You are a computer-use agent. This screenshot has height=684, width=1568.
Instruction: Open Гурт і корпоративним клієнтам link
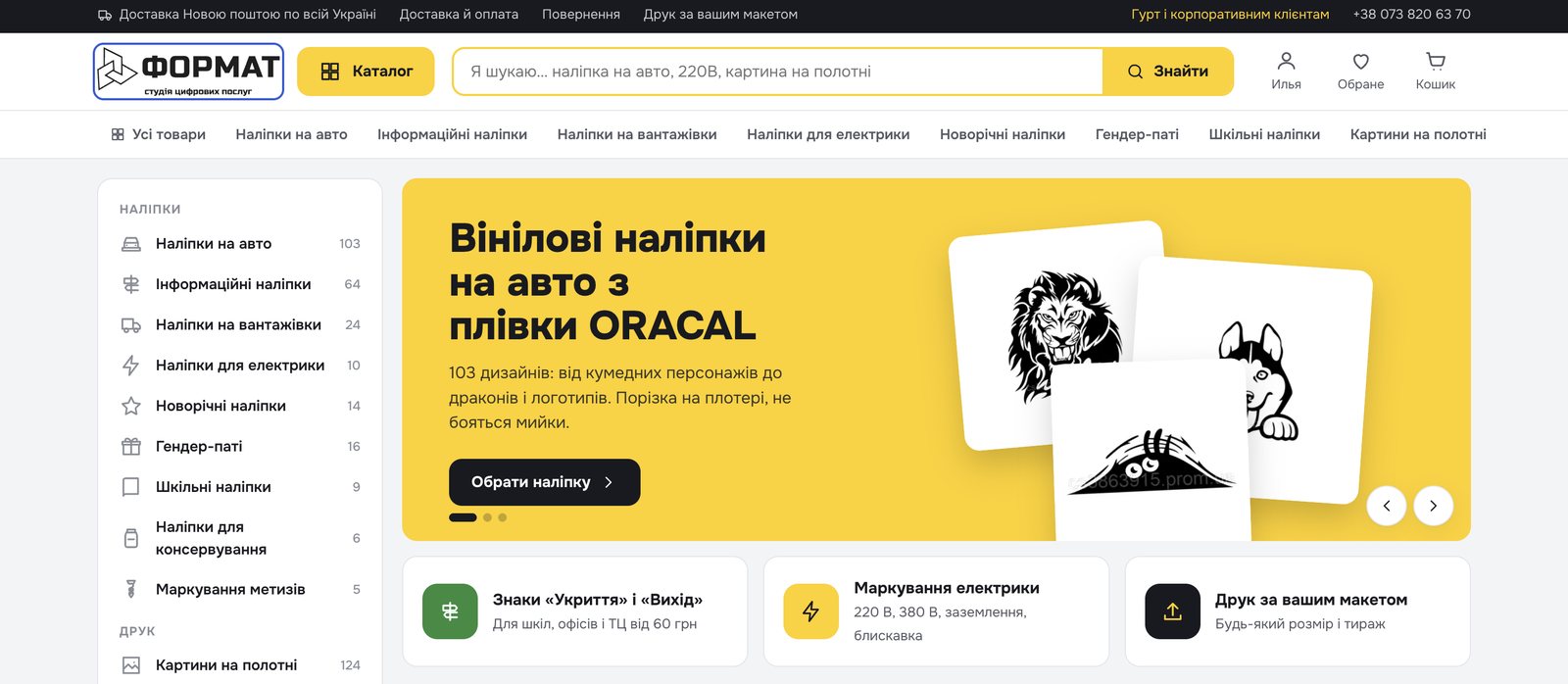1230,15
